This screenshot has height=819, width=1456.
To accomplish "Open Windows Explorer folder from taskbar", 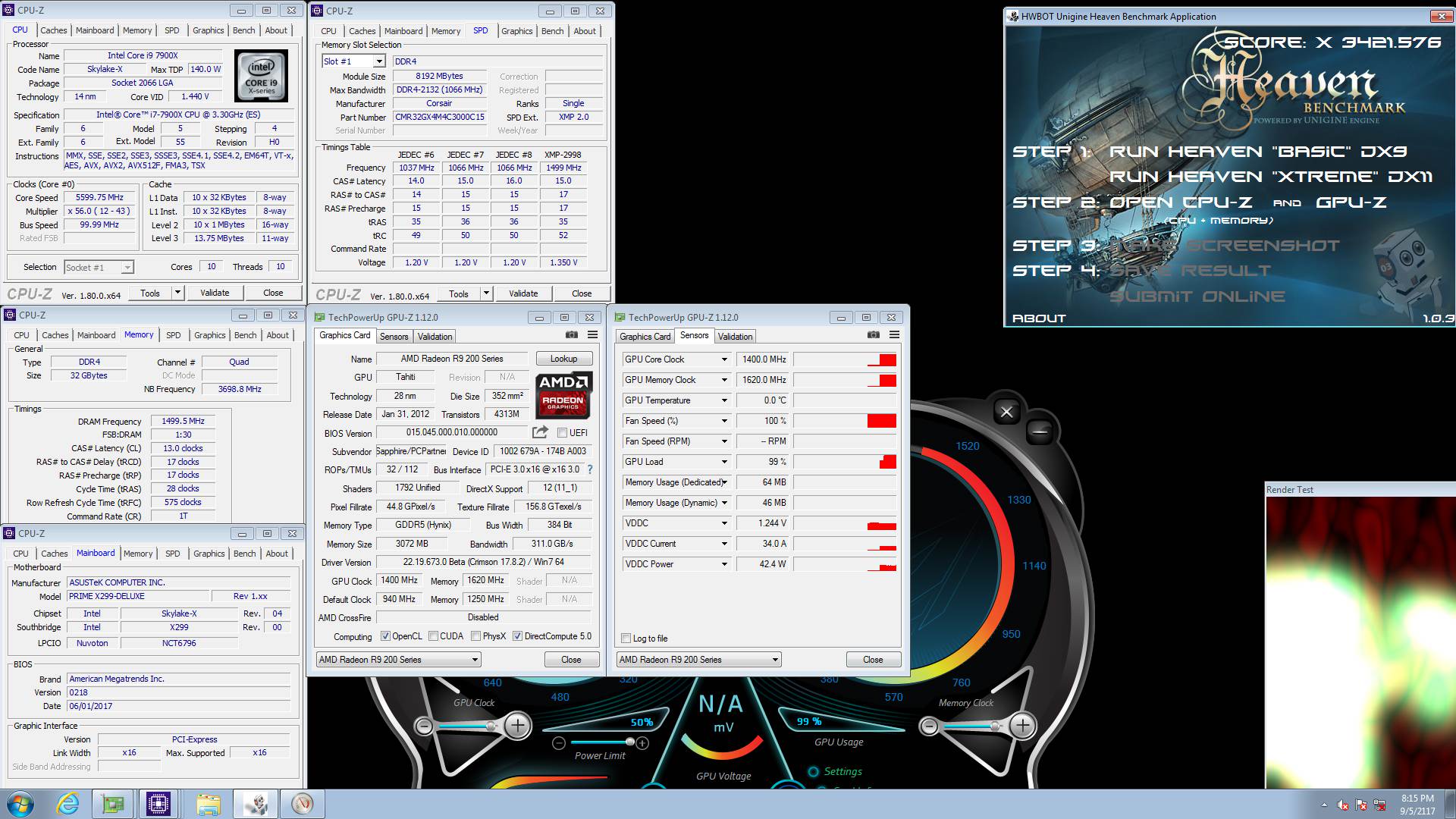I will click(x=208, y=804).
